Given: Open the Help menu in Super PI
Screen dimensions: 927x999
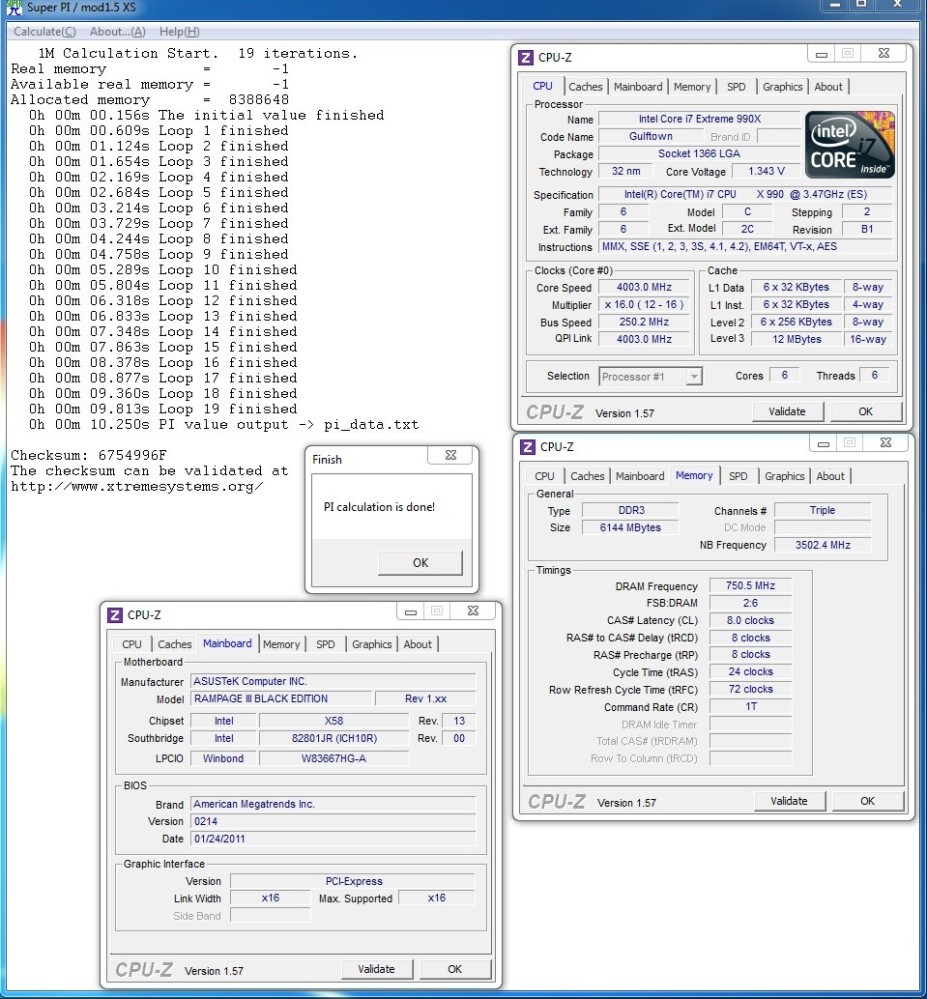Looking at the screenshot, I should [x=179, y=32].
